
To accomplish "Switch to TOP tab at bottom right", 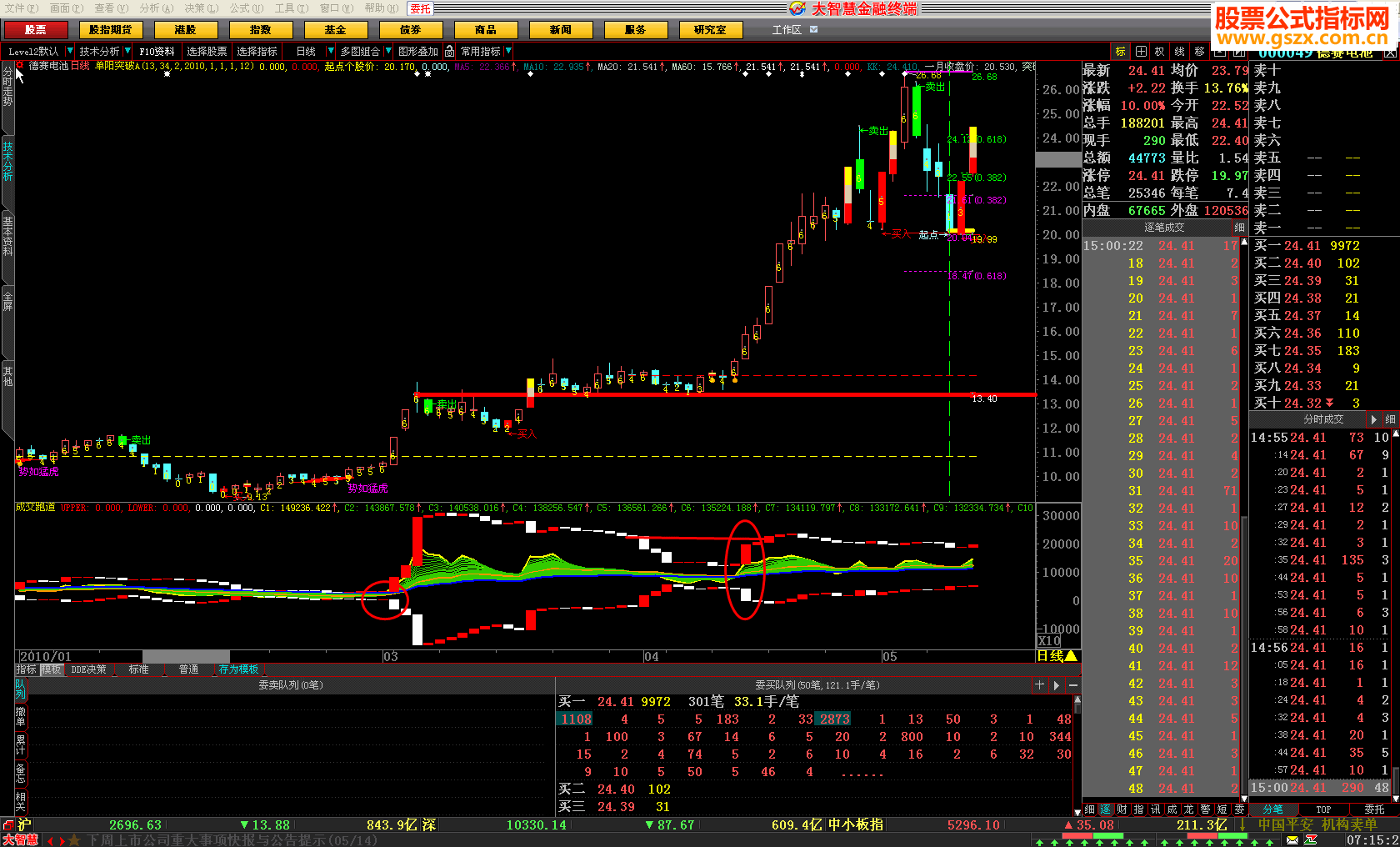I will coord(1323,809).
